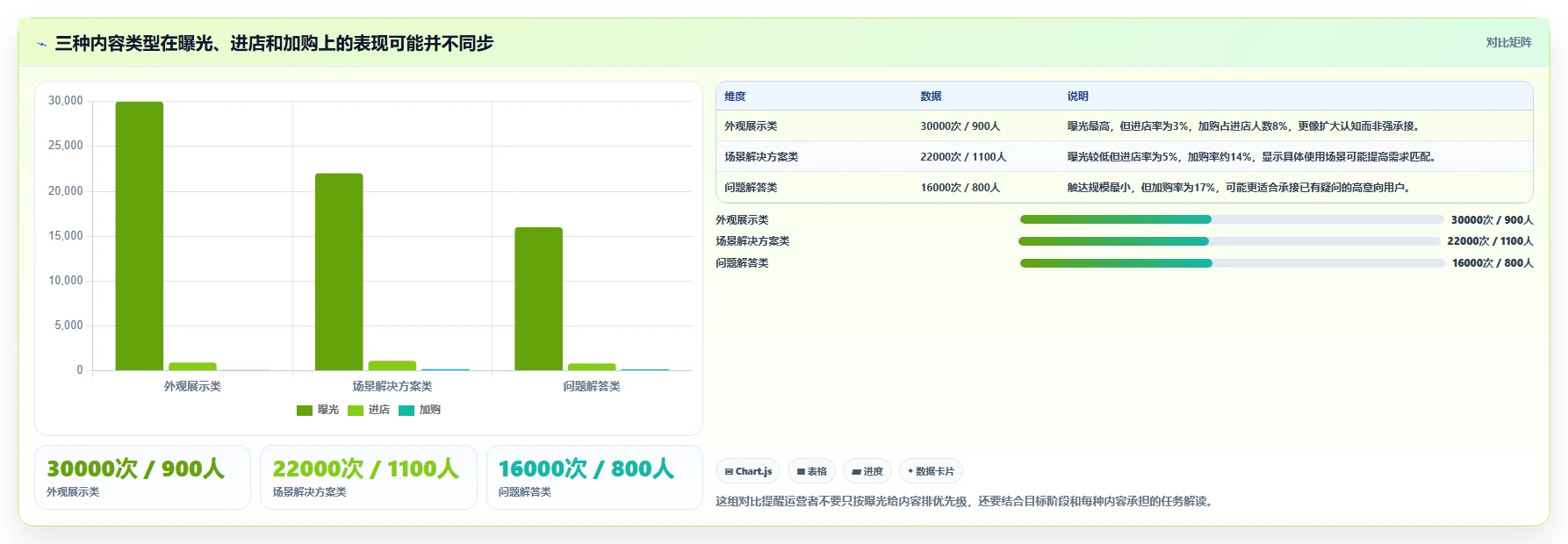Click the 15,000 y-axis tick label
The width and height of the screenshot is (1568, 544).
tap(66, 236)
